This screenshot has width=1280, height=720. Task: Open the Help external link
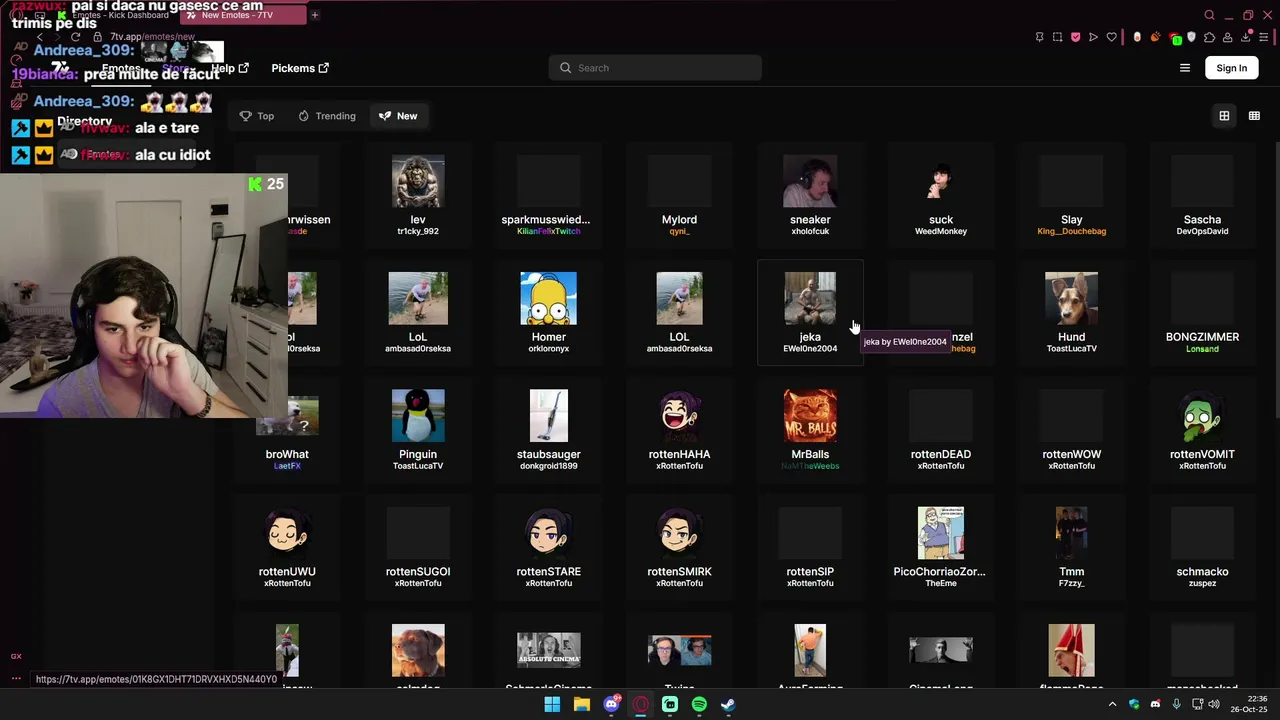point(230,68)
